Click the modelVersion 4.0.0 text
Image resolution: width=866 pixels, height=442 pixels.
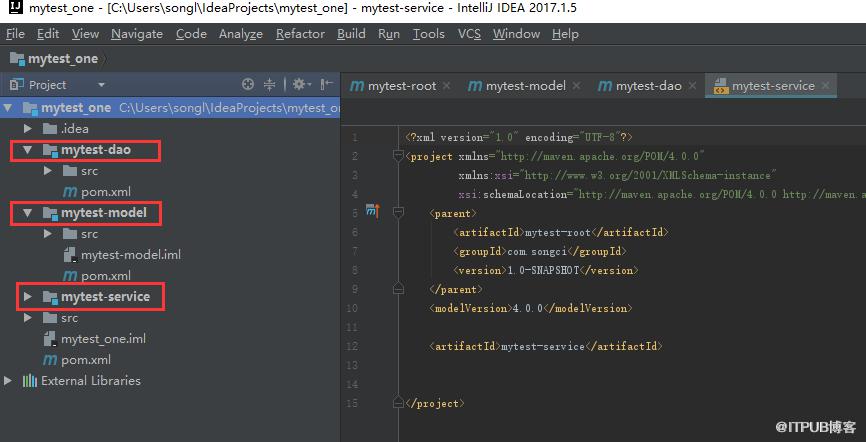pos(528,308)
